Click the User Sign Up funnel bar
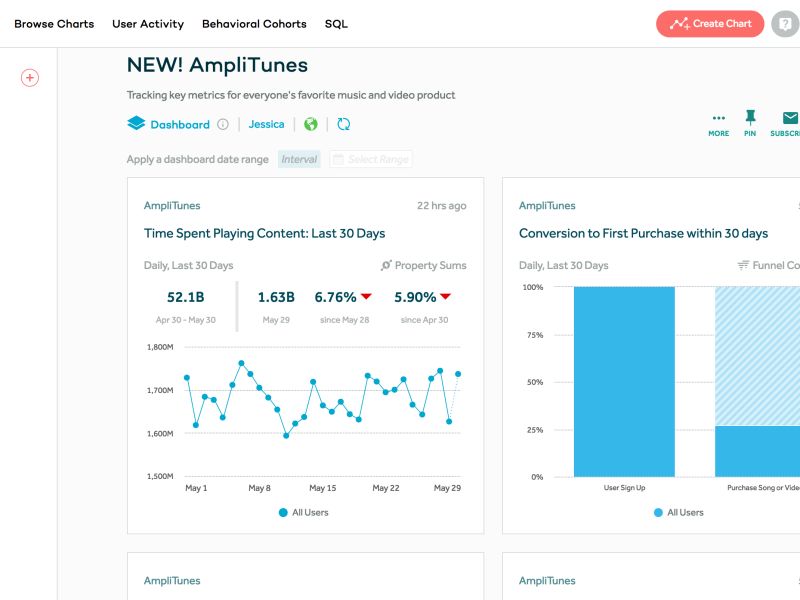Image resolution: width=800 pixels, height=600 pixels. (624, 382)
